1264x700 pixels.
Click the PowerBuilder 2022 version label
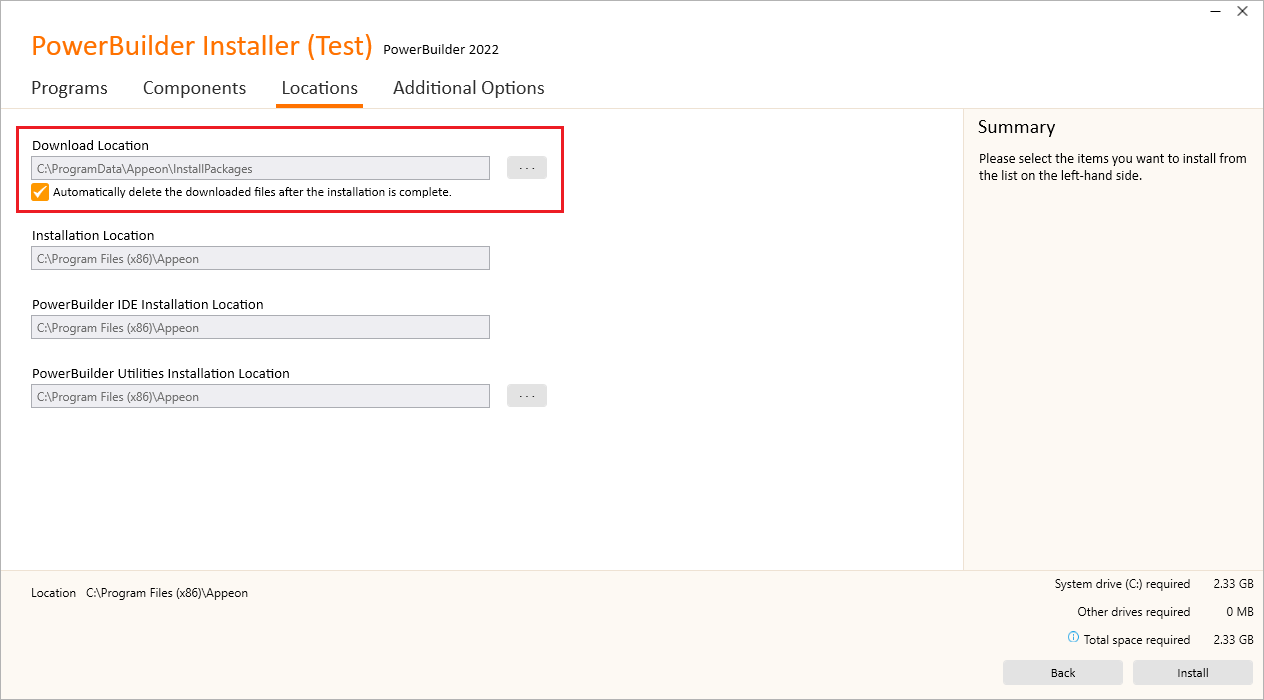point(441,50)
